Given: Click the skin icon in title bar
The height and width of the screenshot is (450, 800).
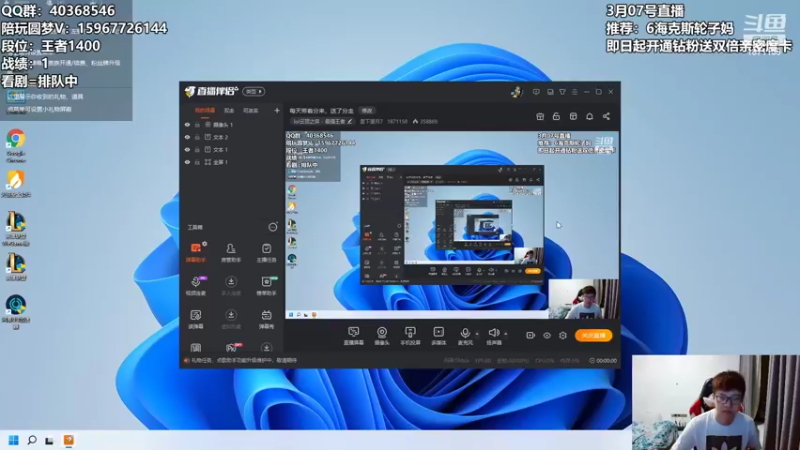Looking at the screenshot, I should click(x=562, y=92).
